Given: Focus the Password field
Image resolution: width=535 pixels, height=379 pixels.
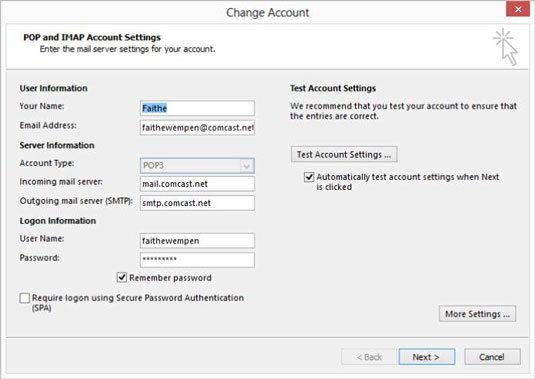Looking at the screenshot, I should pos(197,260).
